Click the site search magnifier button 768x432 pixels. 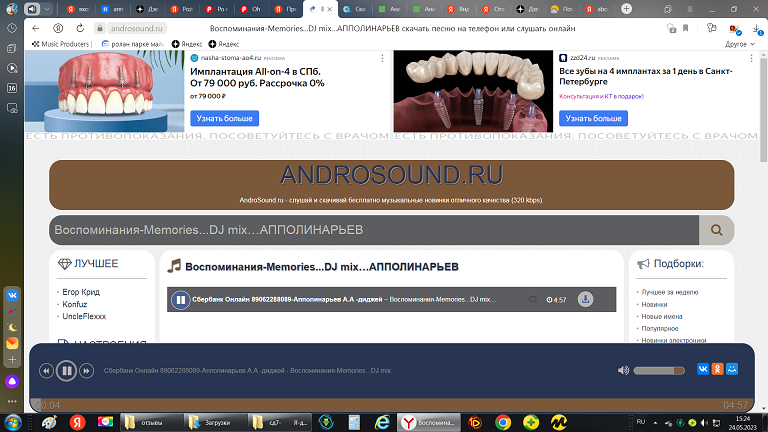[717, 230]
